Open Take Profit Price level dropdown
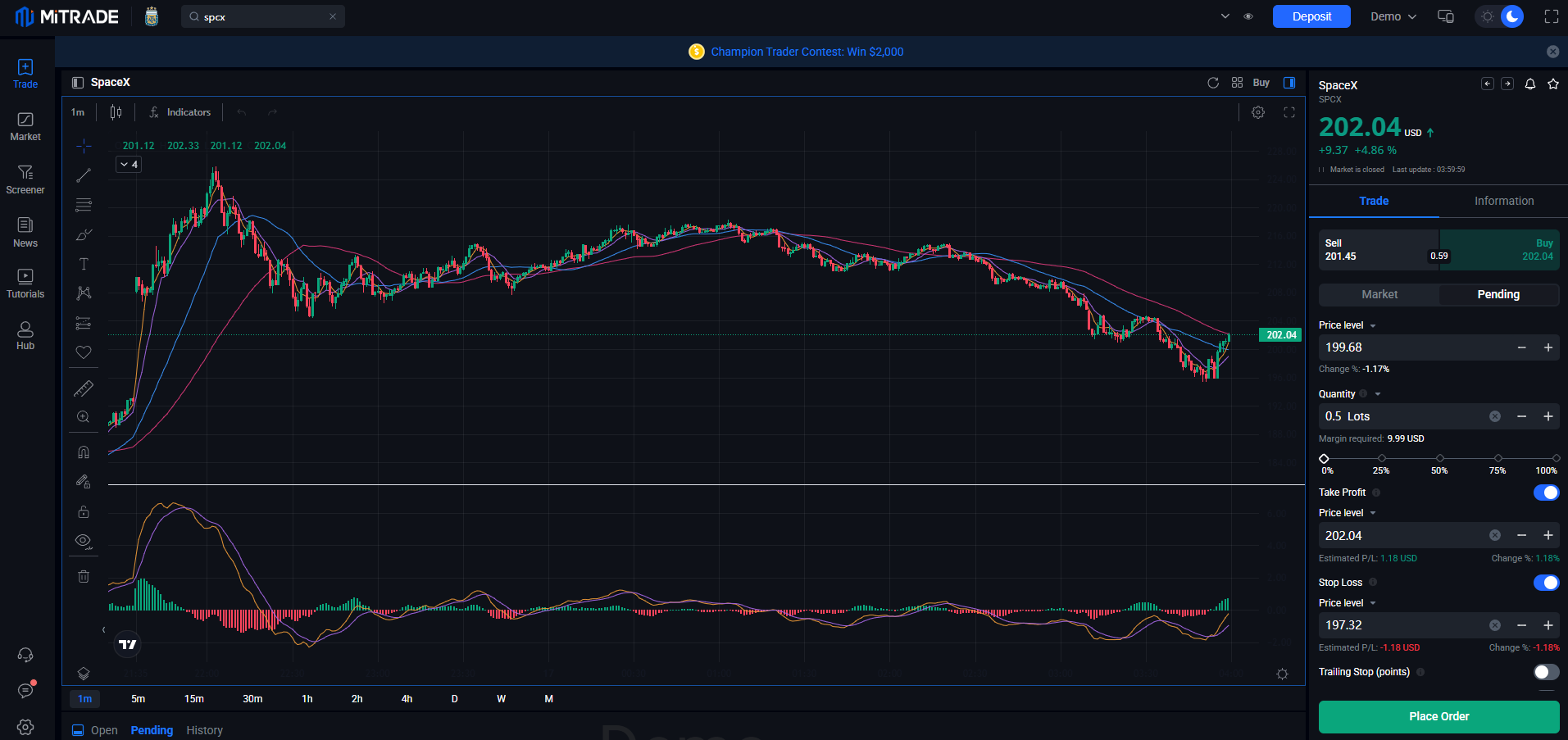 coord(1348,513)
